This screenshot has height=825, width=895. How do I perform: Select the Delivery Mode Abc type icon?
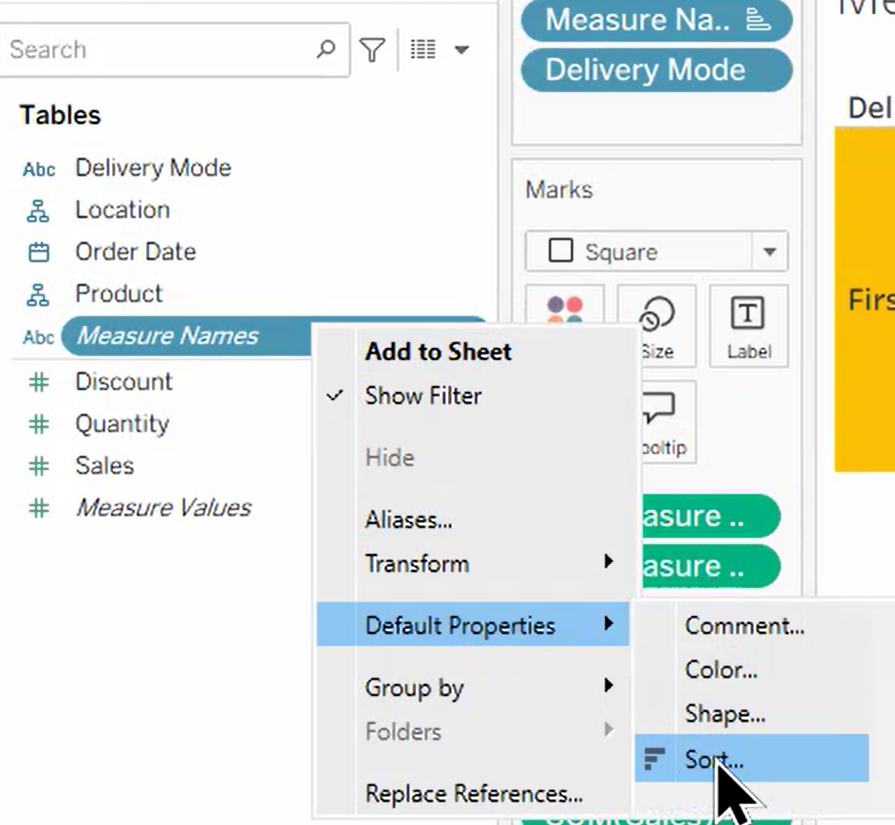39,169
